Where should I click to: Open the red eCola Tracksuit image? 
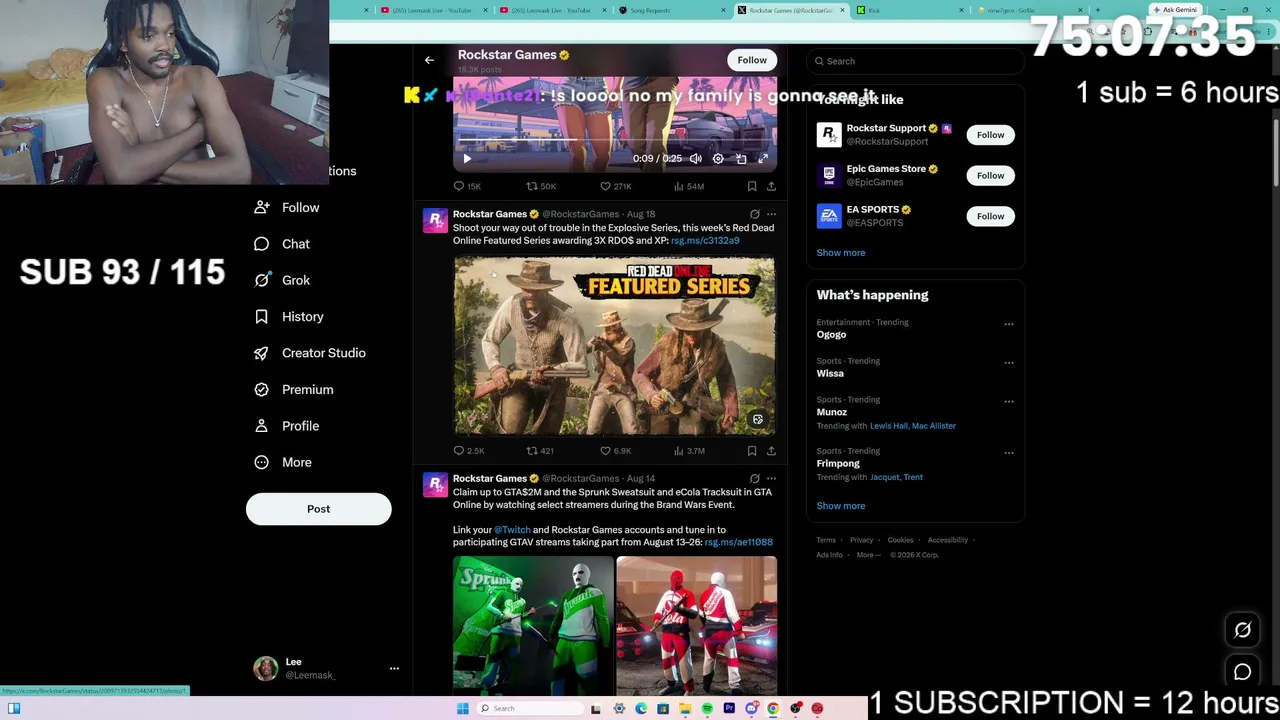(696, 626)
